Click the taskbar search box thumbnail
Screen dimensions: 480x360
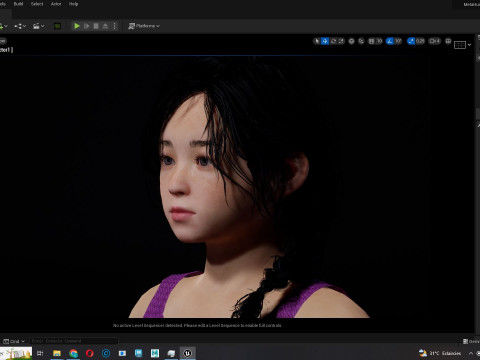coord(16,353)
